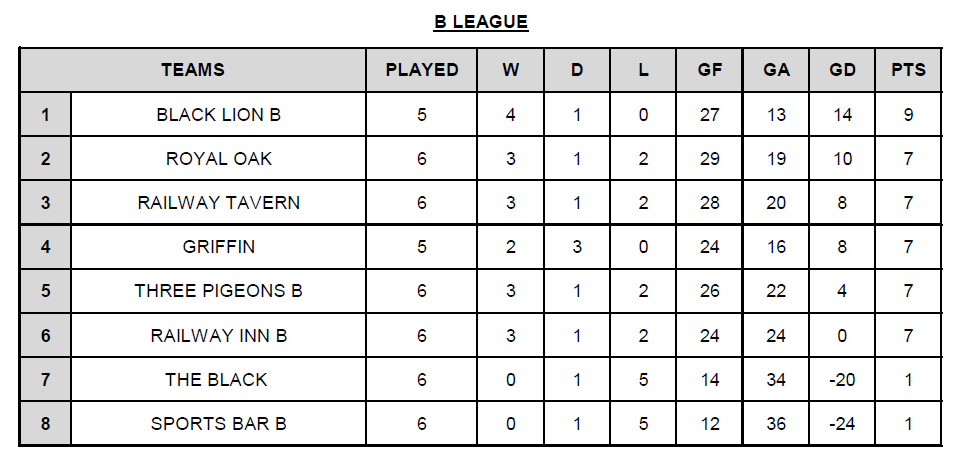Screen dimensions: 956x455
Task: Click rank number 8 cell
Action: coord(46,423)
